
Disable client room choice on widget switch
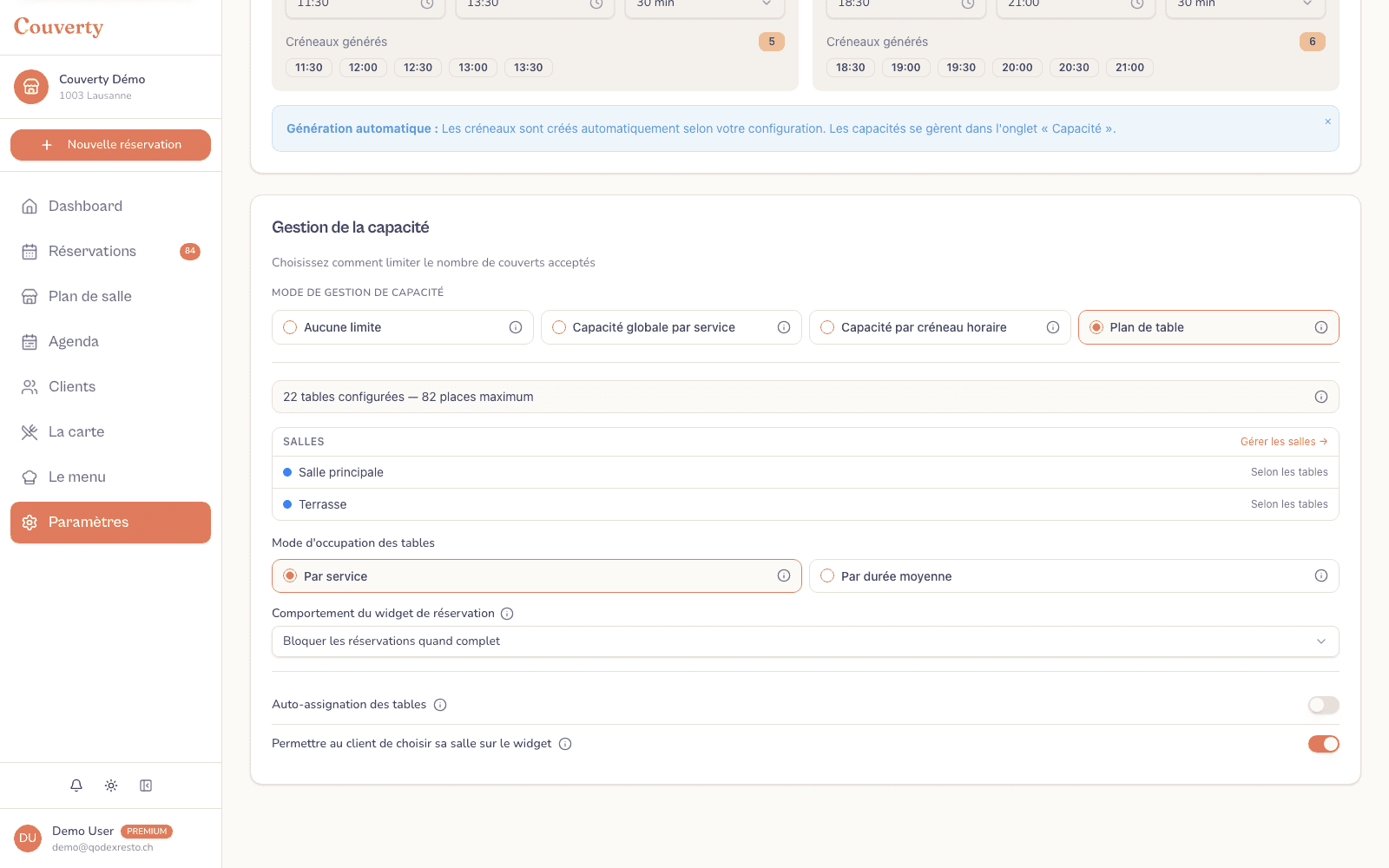[x=1324, y=744]
